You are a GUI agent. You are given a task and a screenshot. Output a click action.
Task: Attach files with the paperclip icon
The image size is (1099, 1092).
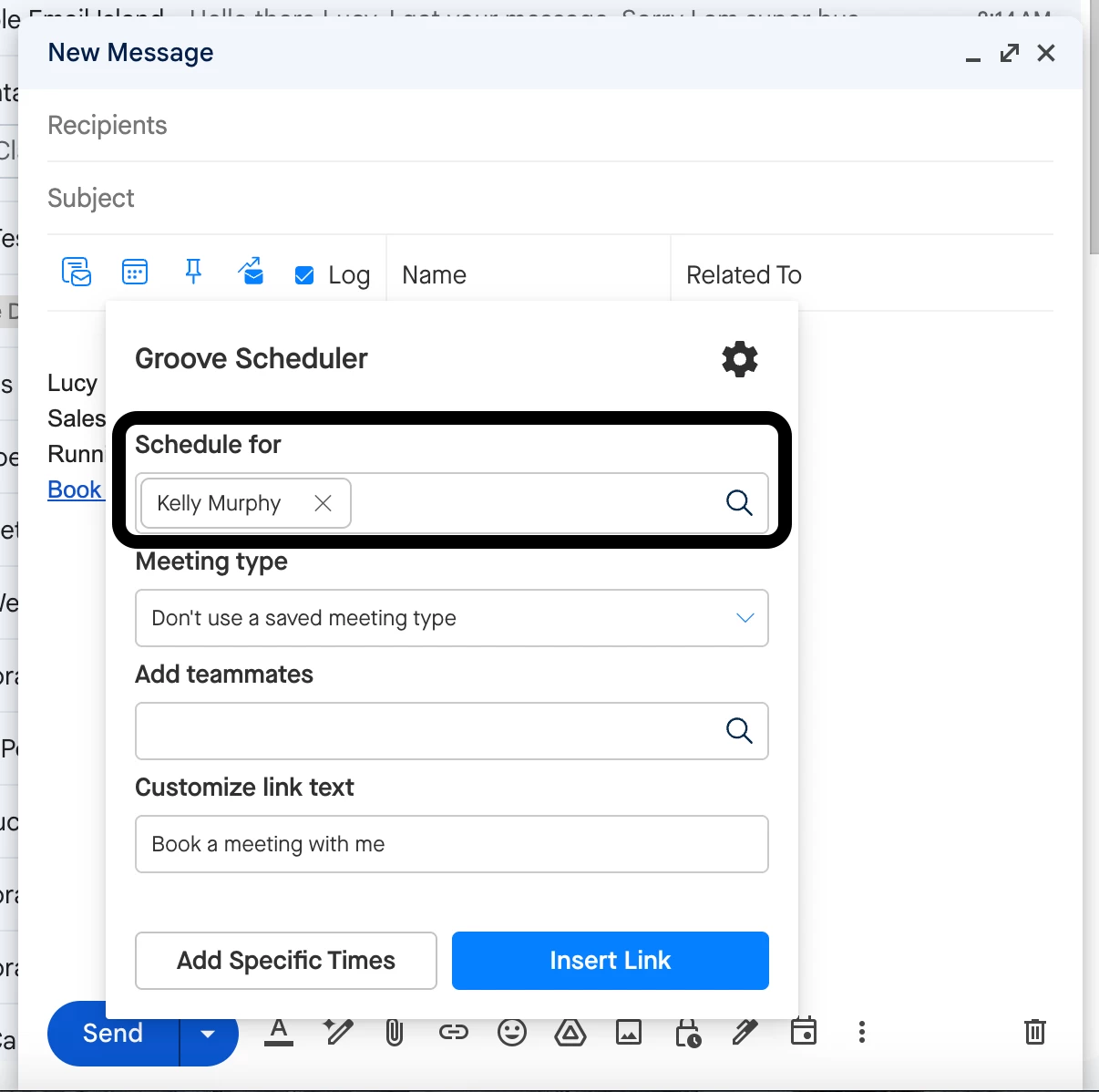point(395,1033)
